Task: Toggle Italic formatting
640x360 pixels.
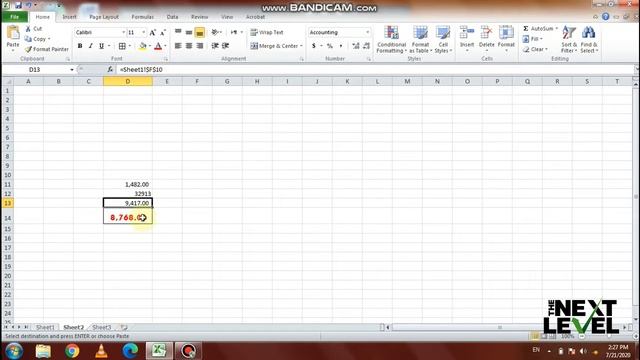Action: [x=91, y=46]
